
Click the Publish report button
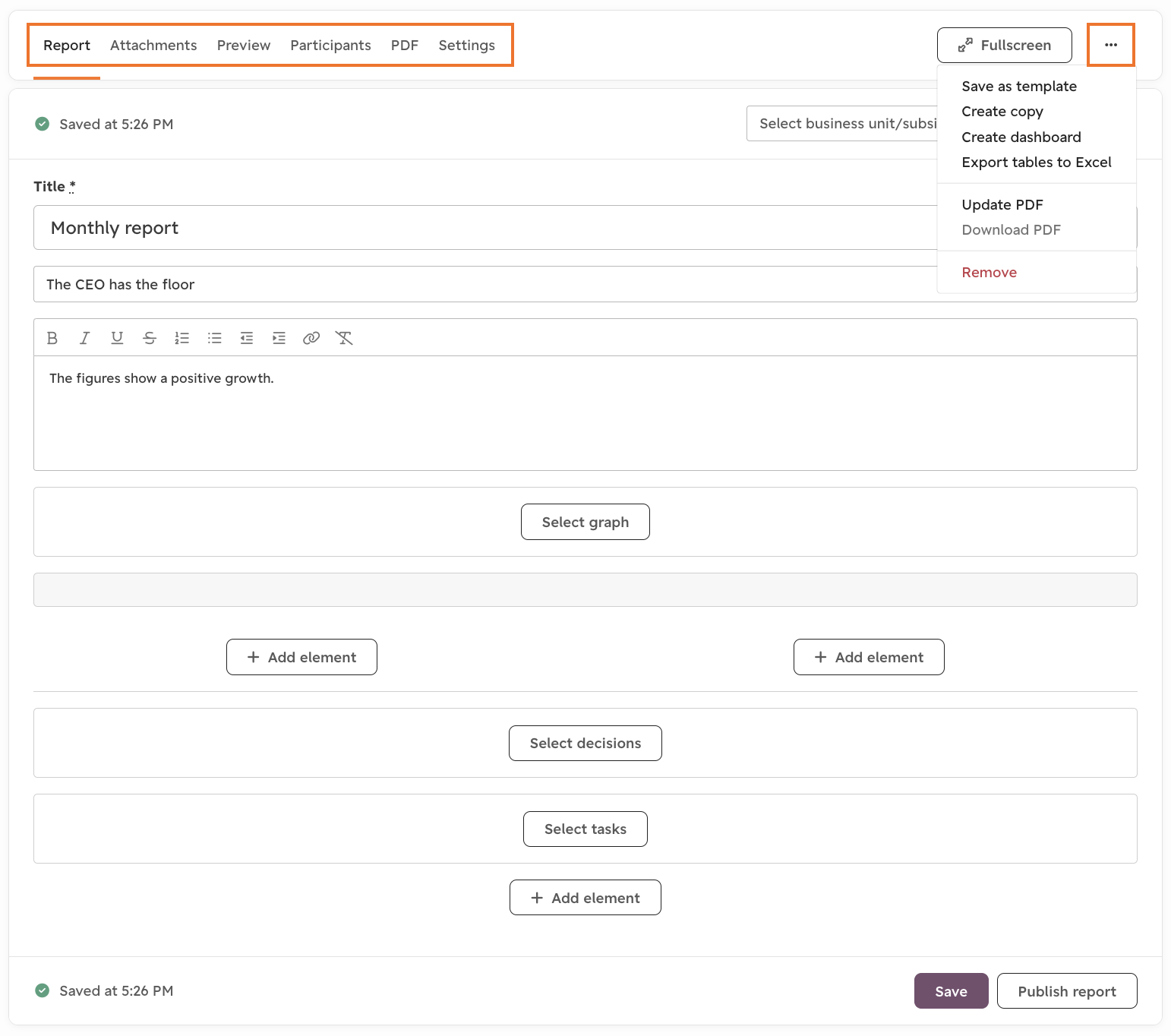[1067, 990]
